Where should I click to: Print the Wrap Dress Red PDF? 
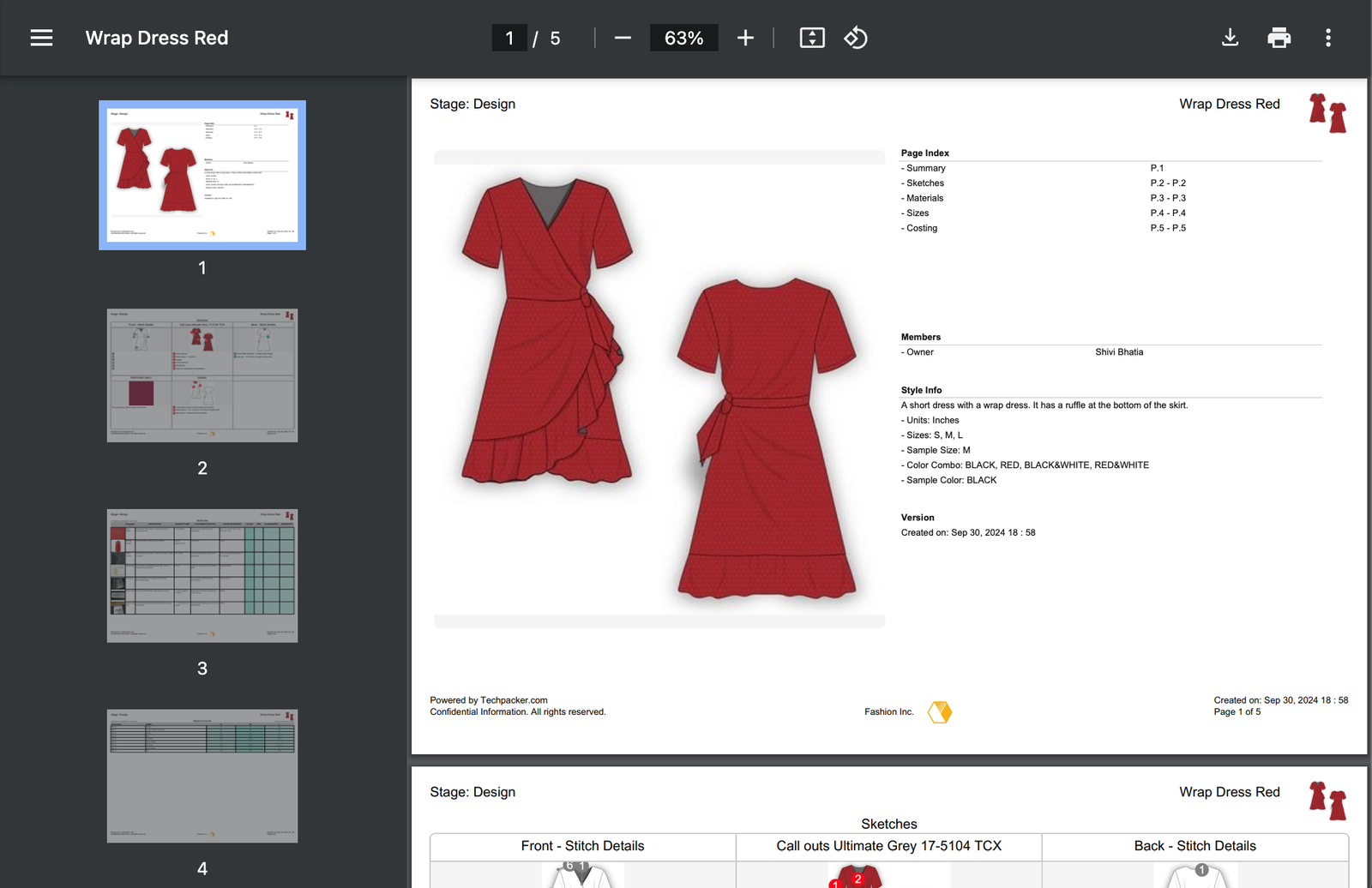pyautogui.click(x=1279, y=38)
